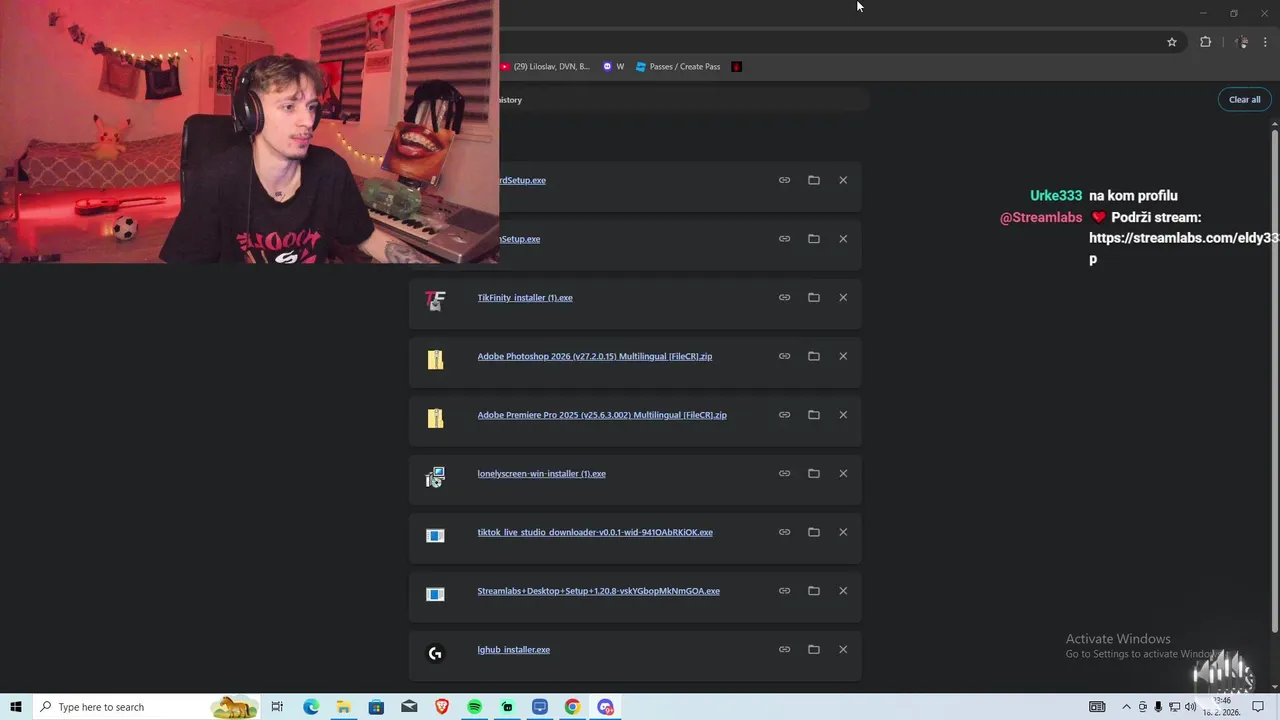Viewport: 1280px width, 720px height.
Task: Show first rdSetup.exe download in folder
Action: point(813,180)
